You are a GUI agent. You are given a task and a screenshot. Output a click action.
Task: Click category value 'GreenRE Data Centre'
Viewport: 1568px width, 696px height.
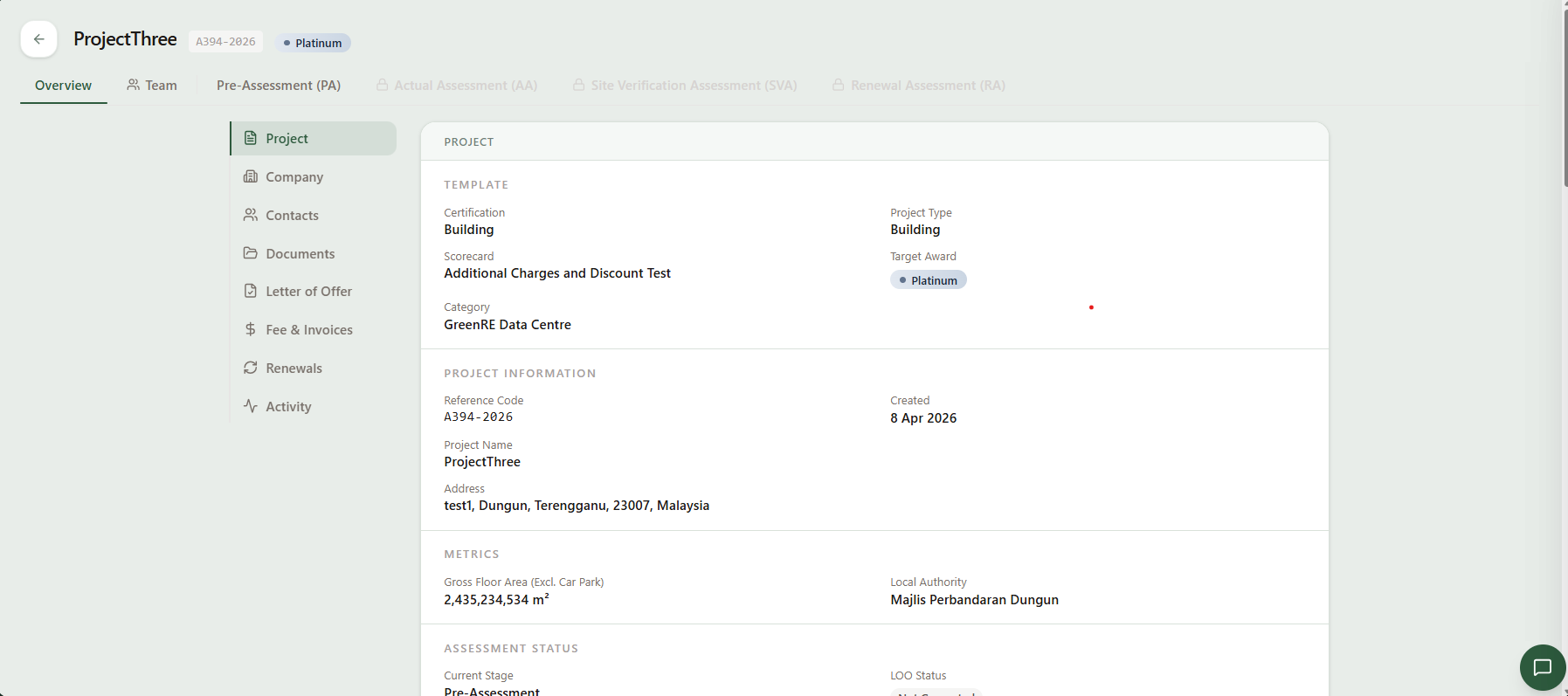[x=508, y=325]
